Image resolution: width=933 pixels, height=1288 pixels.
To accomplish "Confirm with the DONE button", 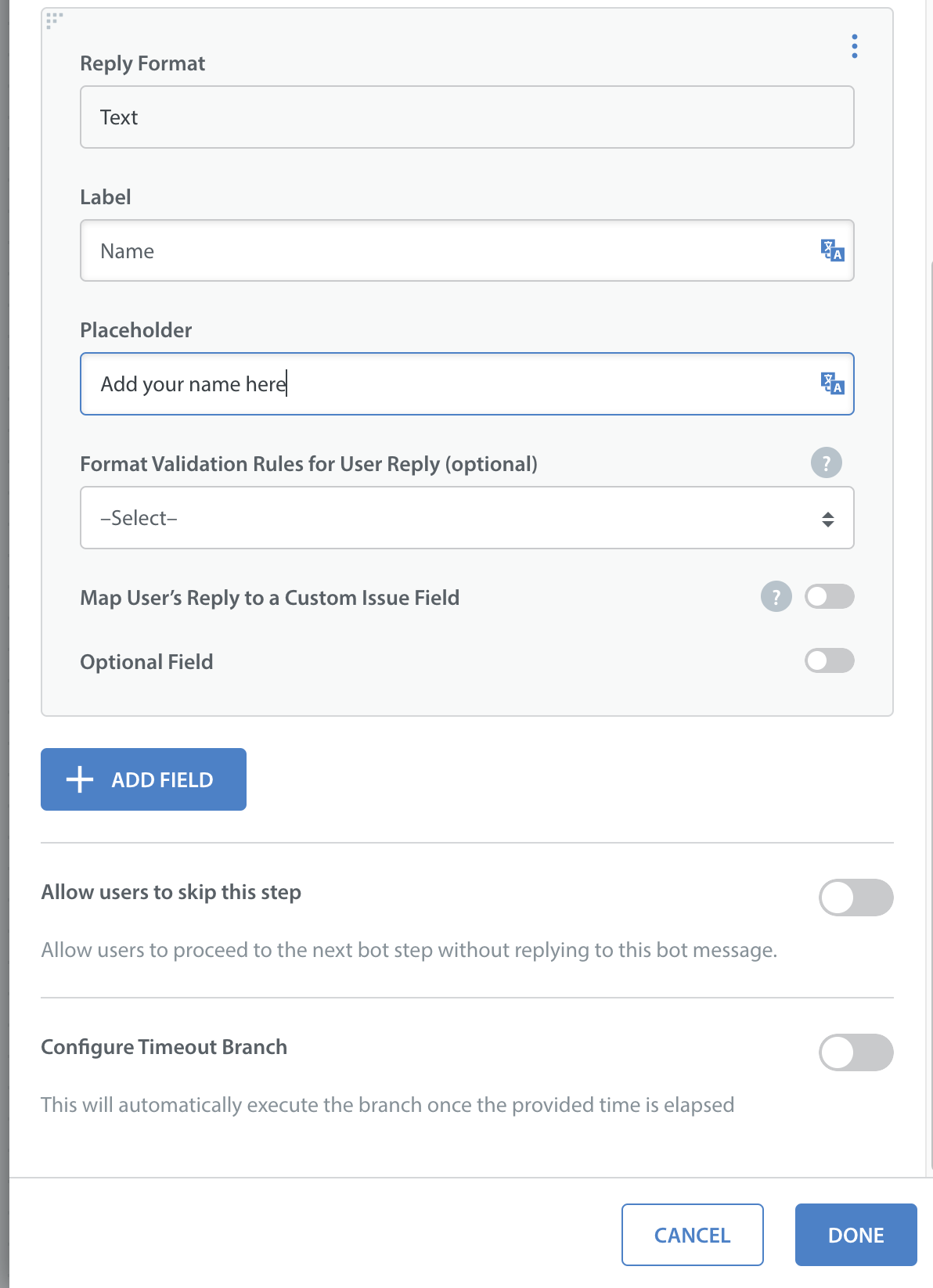I will (x=856, y=1235).
